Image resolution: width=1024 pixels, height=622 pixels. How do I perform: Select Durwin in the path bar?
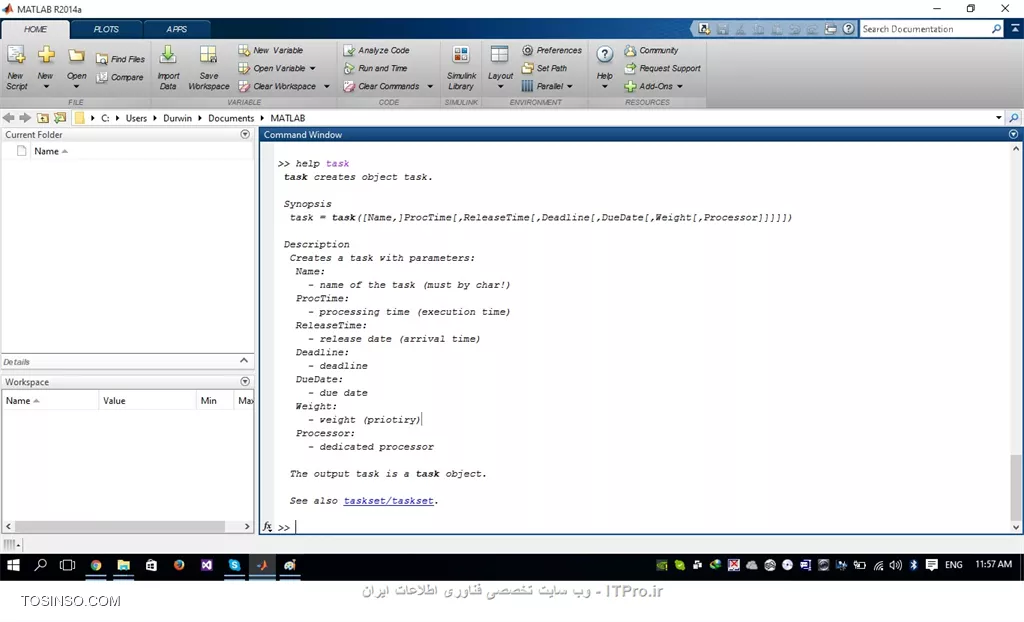[x=177, y=118]
